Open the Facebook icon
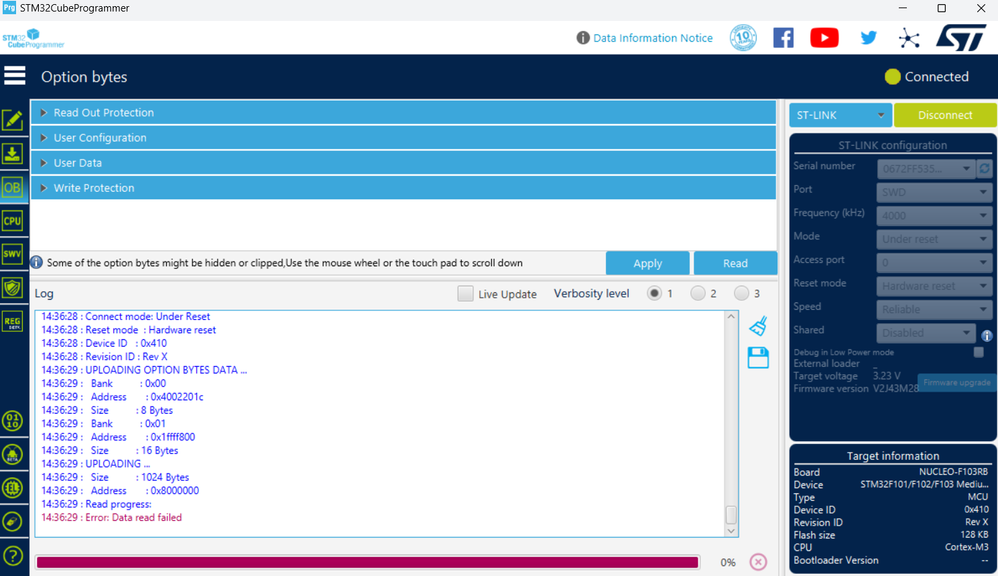 (784, 38)
